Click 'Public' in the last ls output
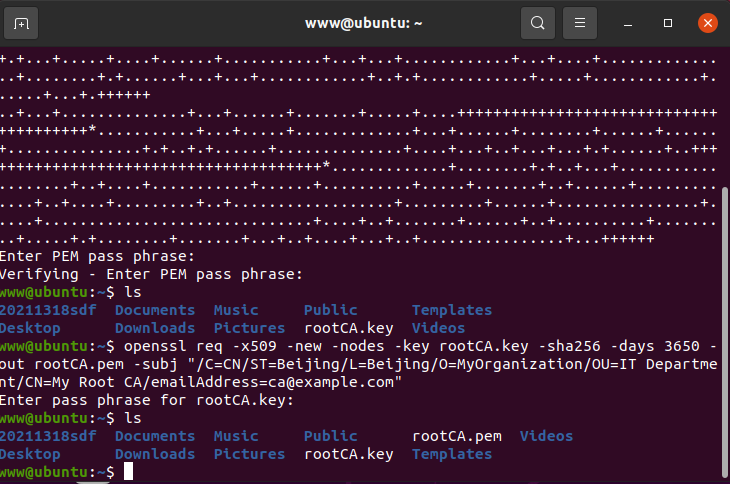Screen dimensions: 730x484 331,436
